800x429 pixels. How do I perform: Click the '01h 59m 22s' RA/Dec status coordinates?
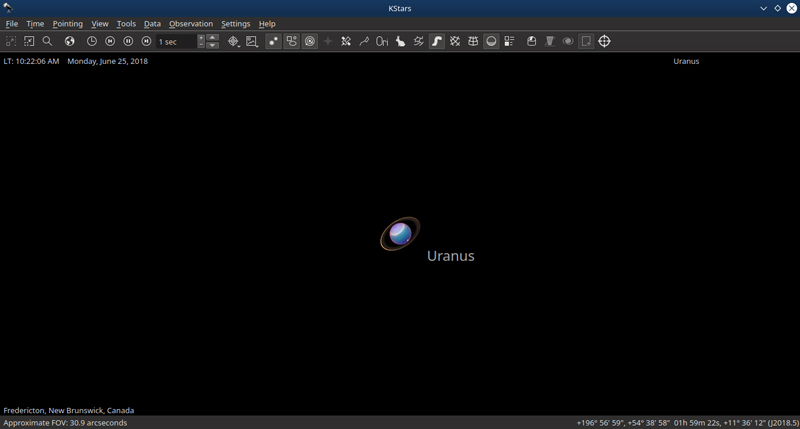click(x=736, y=423)
